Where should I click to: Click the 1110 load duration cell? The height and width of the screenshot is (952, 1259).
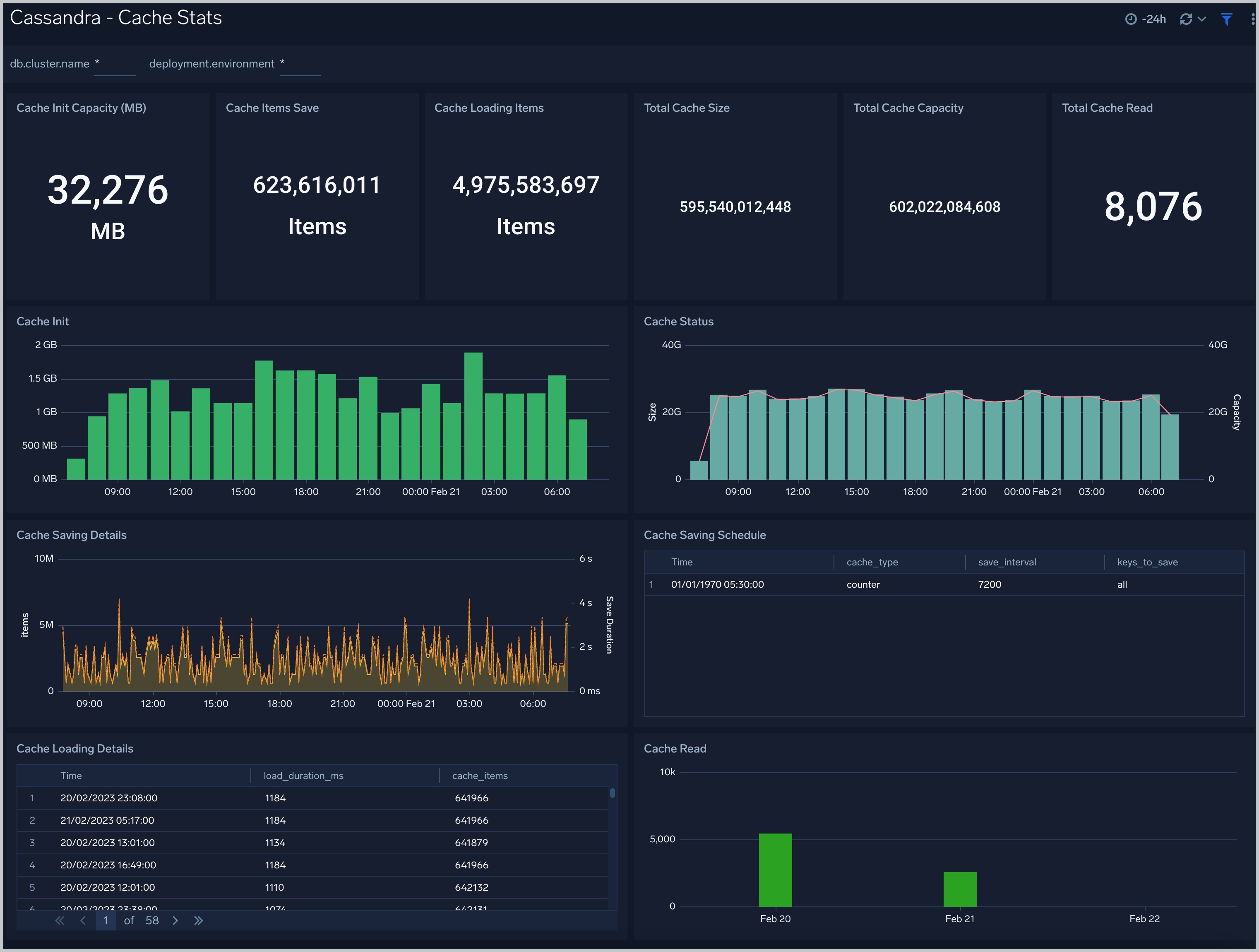point(274,887)
